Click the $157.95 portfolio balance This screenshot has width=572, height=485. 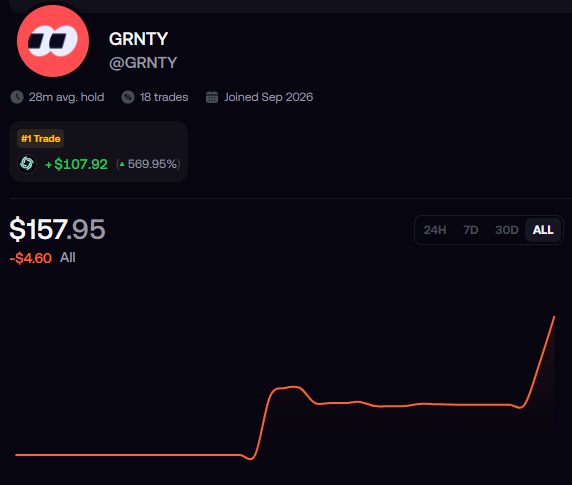57,229
